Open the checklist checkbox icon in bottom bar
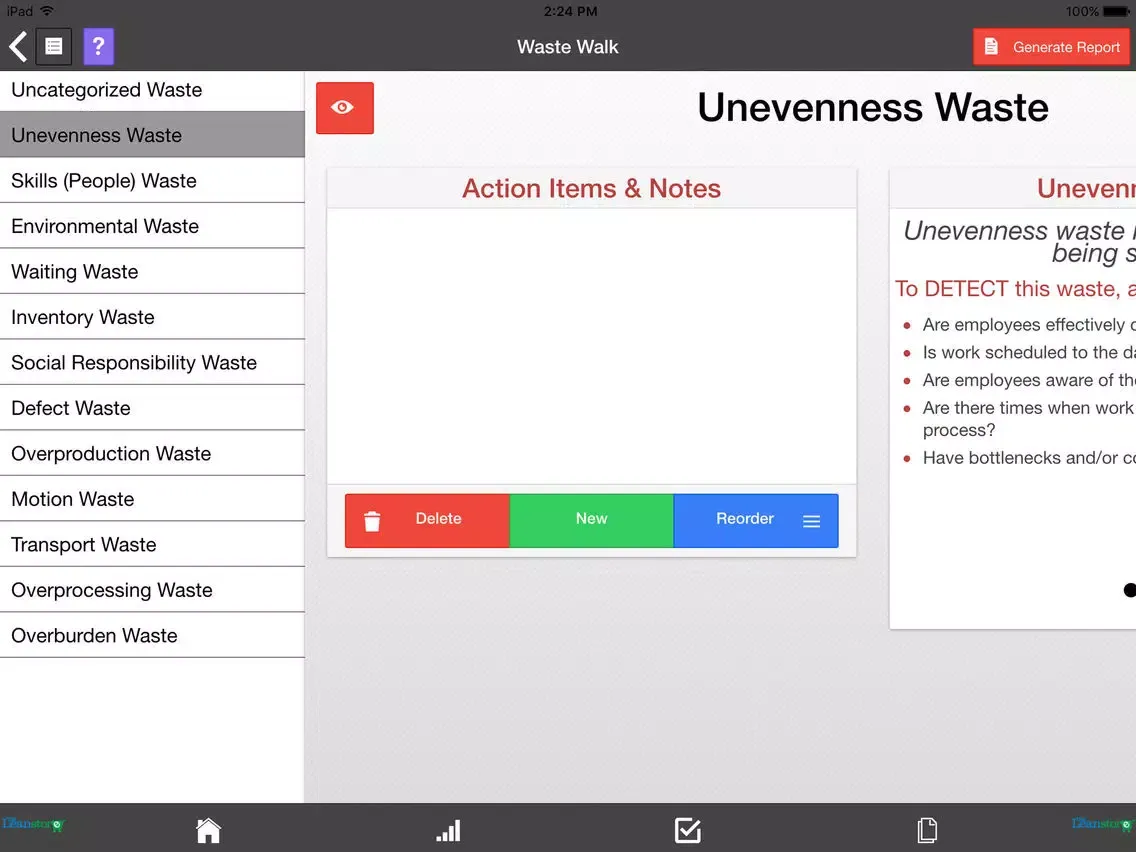 click(x=688, y=830)
